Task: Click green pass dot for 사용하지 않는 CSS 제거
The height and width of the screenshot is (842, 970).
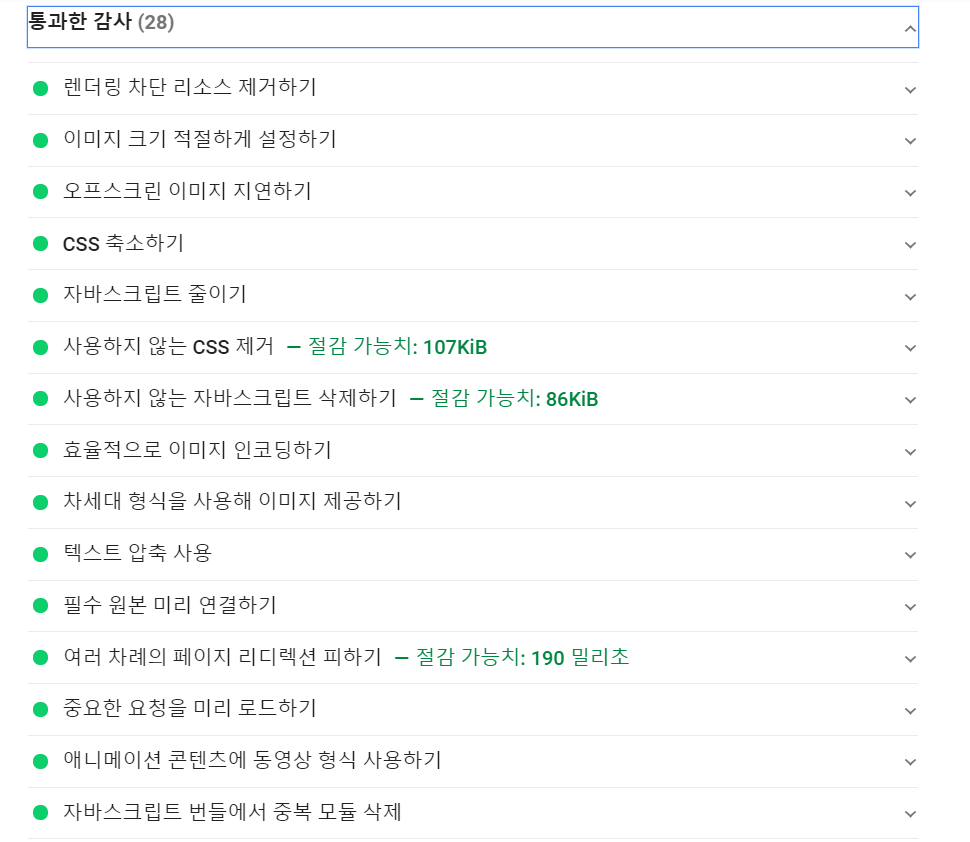Action: (40, 348)
